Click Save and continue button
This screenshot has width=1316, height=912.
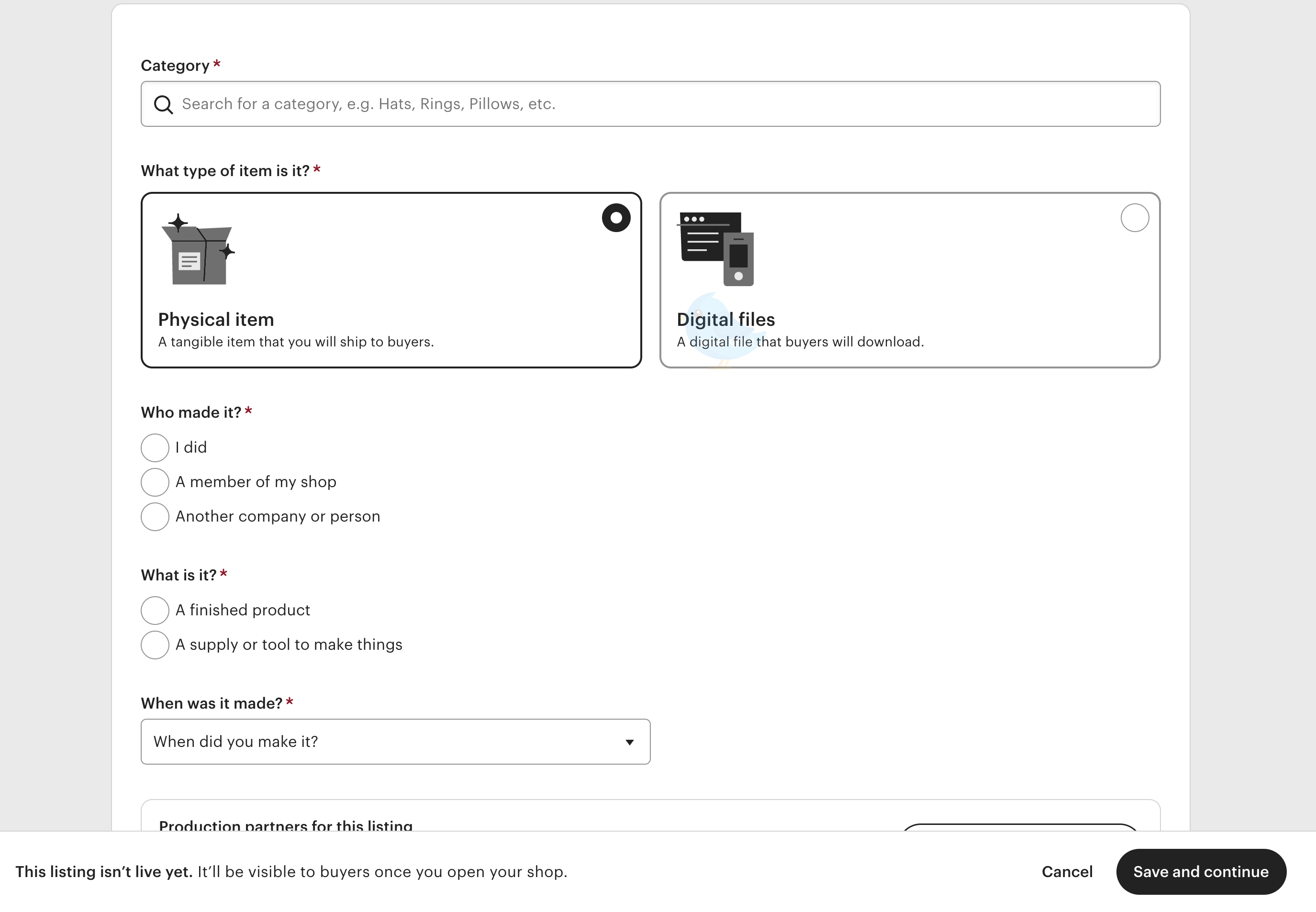click(1201, 871)
